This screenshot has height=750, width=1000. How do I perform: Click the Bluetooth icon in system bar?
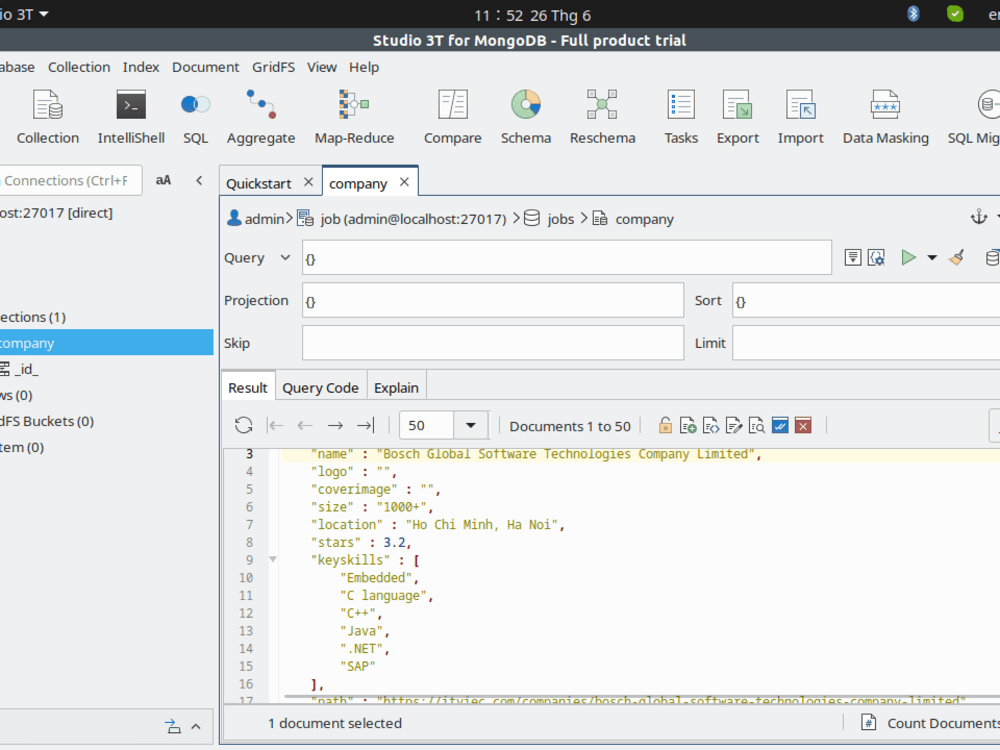pos(913,14)
